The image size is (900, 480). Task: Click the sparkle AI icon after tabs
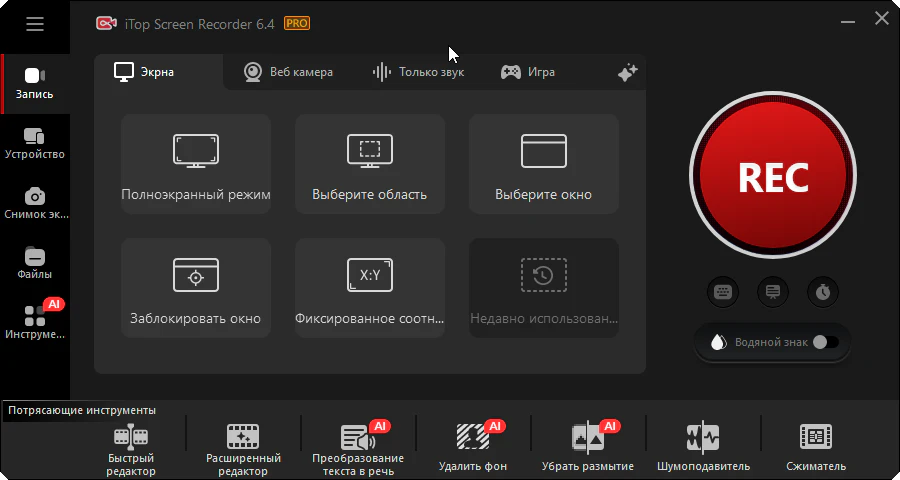(x=627, y=72)
